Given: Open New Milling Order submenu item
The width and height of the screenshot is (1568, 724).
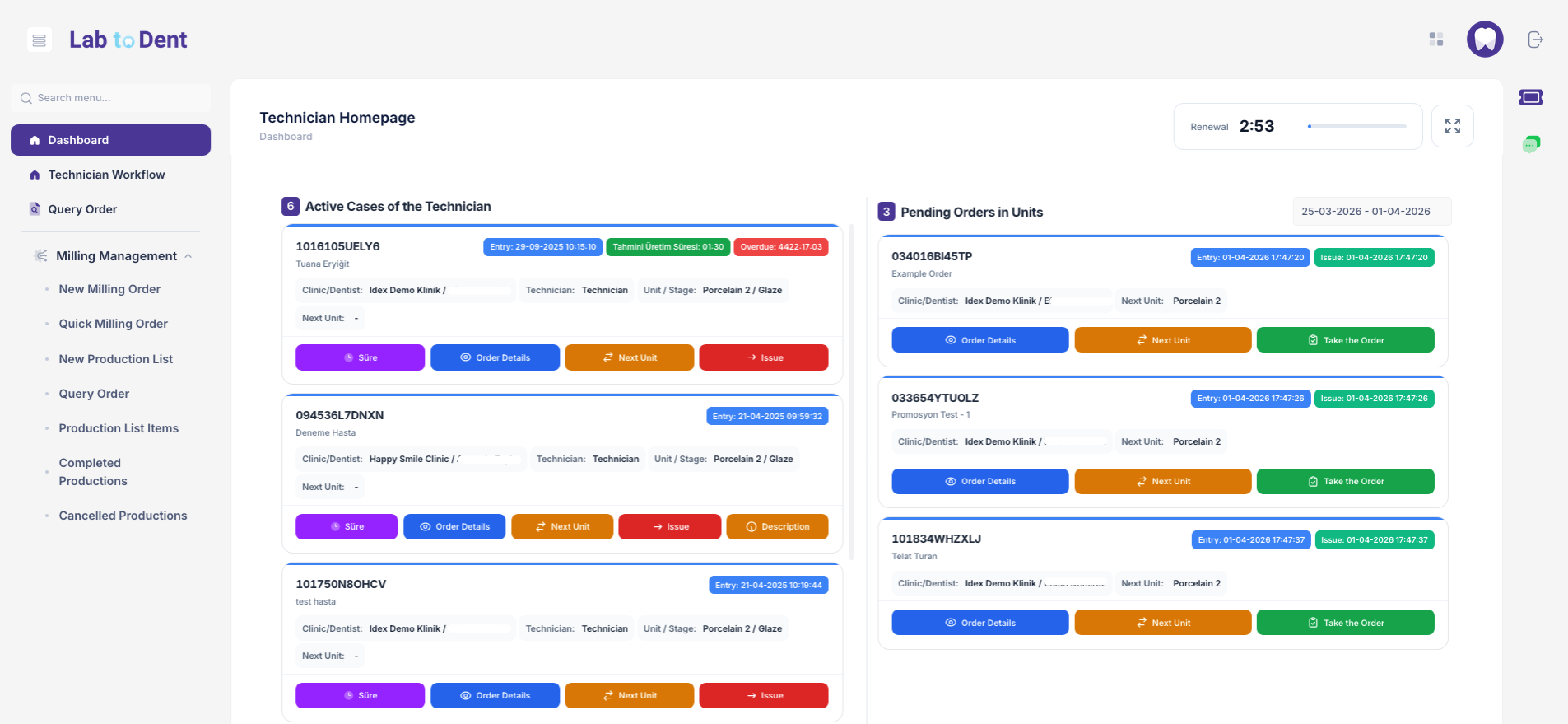Looking at the screenshot, I should pyautogui.click(x=109, y=289).
